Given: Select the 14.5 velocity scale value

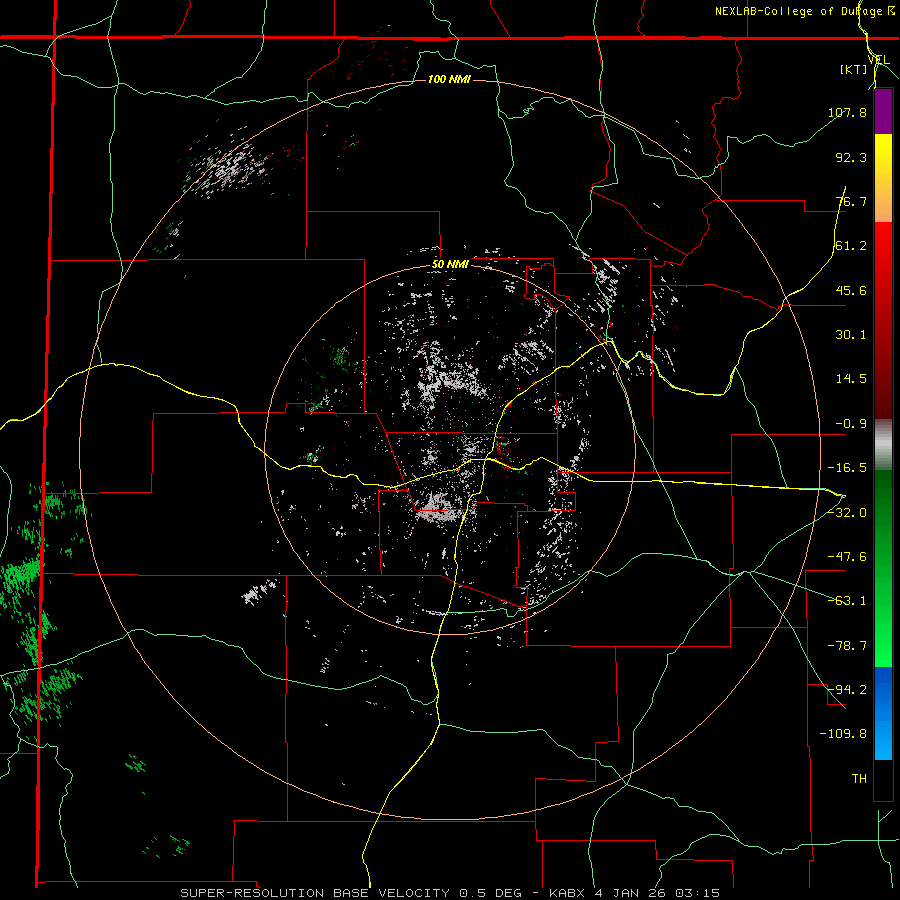Looking at the screenshot, I should click(851, 379).
